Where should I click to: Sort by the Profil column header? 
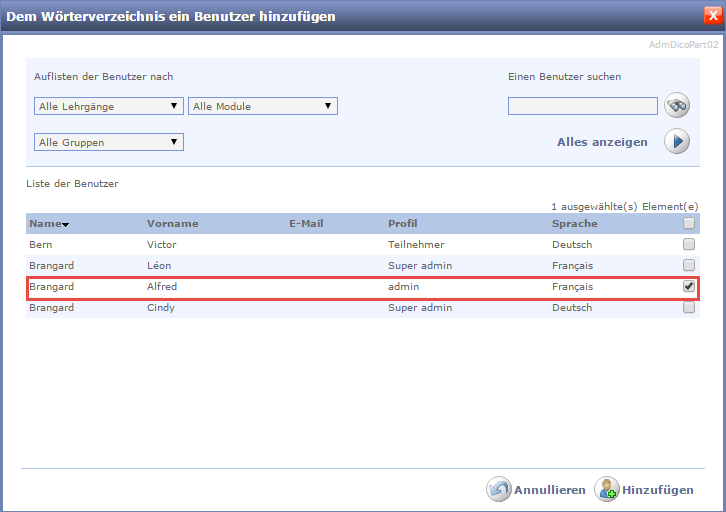[402, 224]
